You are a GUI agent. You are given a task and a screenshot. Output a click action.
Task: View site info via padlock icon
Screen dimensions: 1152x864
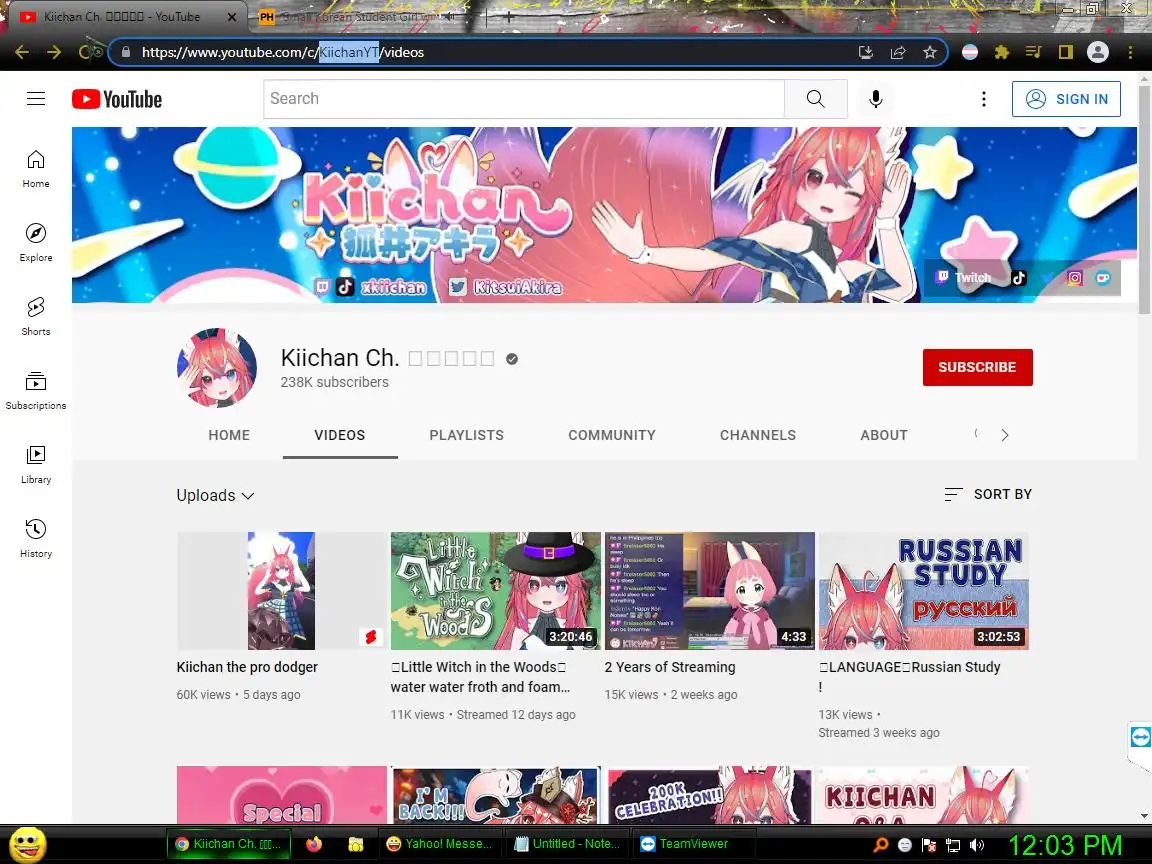[x=126, y=52]
